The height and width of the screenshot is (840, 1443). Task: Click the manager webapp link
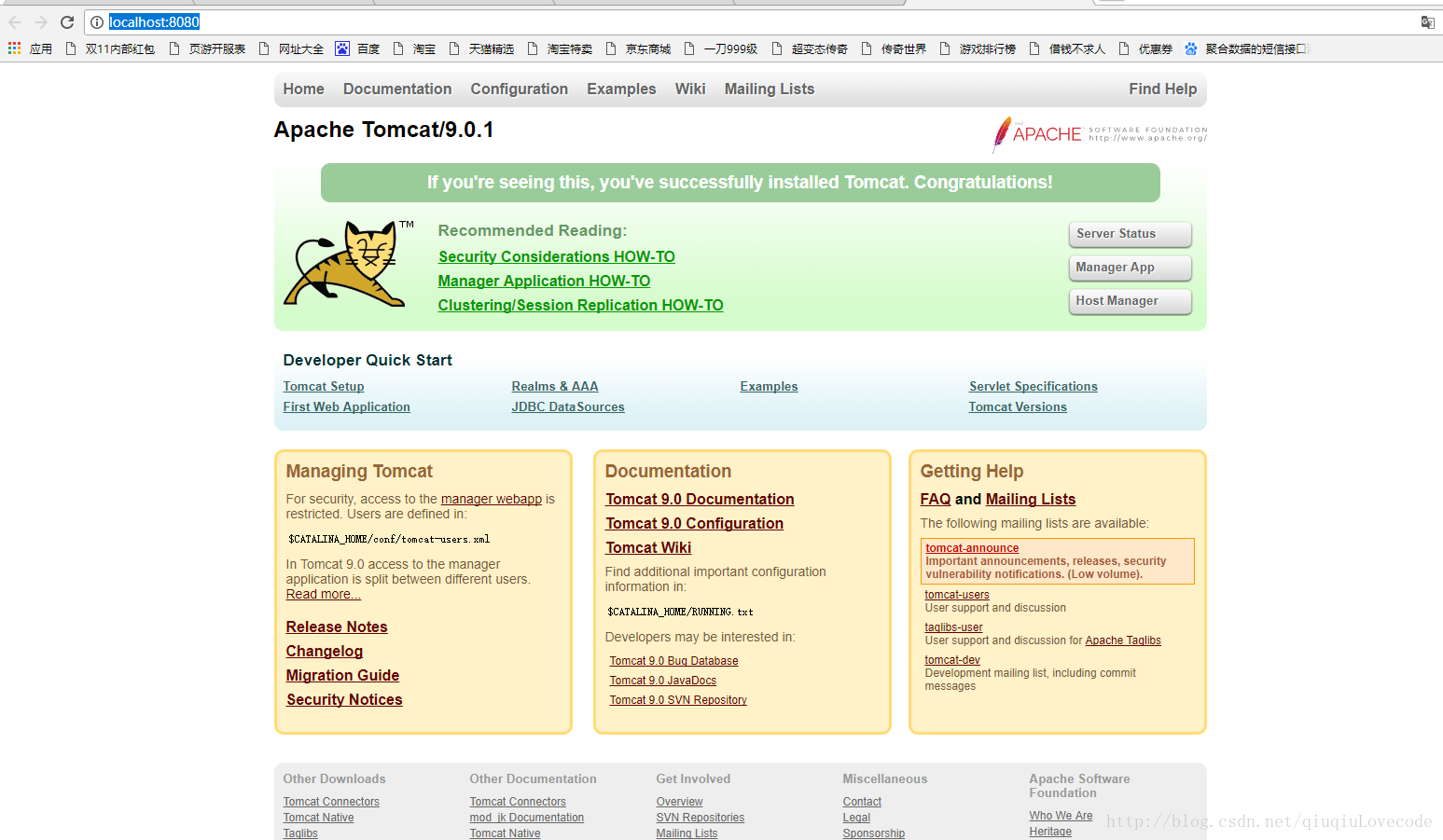tap(492, 500)
